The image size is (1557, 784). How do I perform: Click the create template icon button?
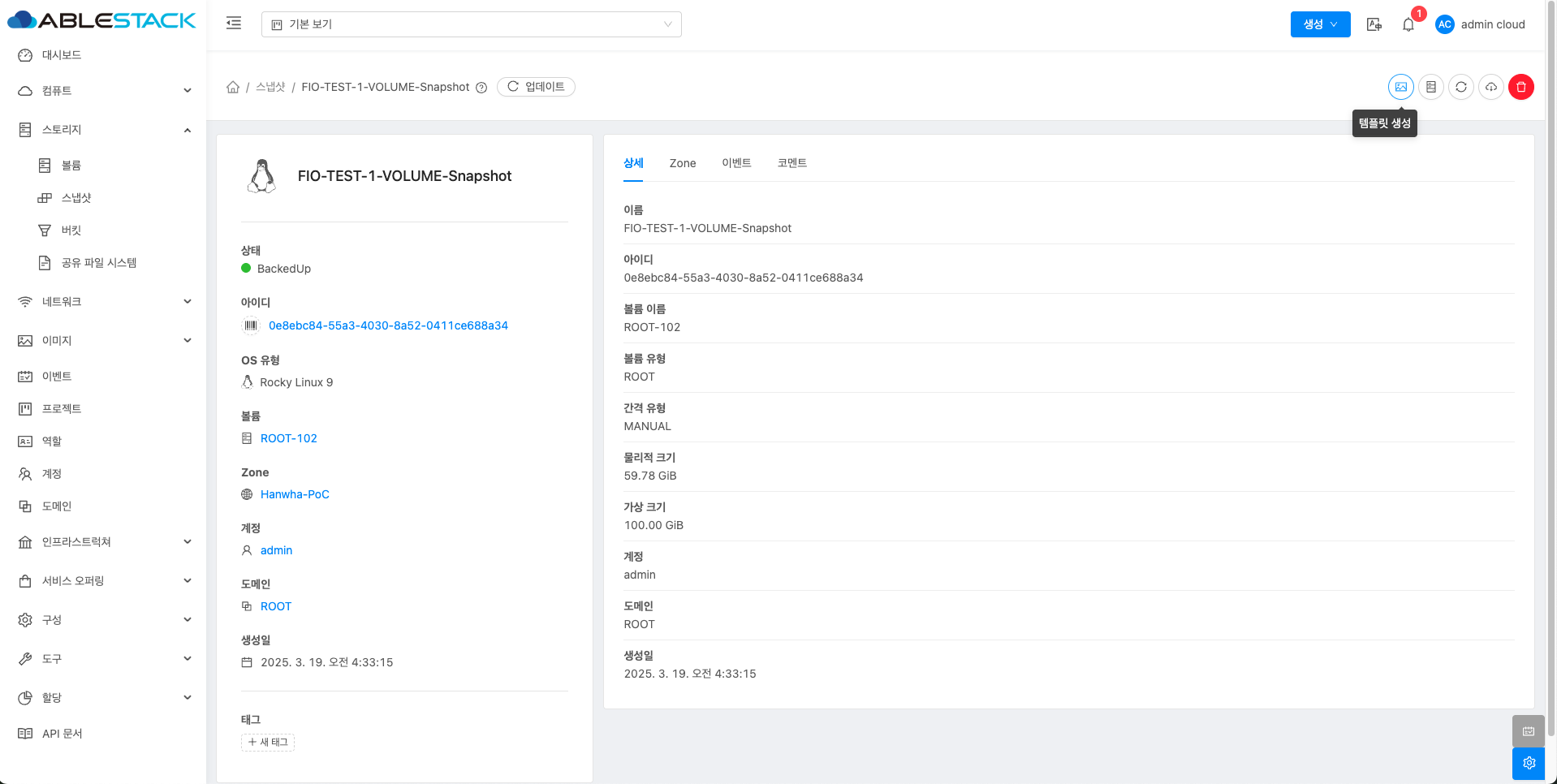pos(1400,87)
